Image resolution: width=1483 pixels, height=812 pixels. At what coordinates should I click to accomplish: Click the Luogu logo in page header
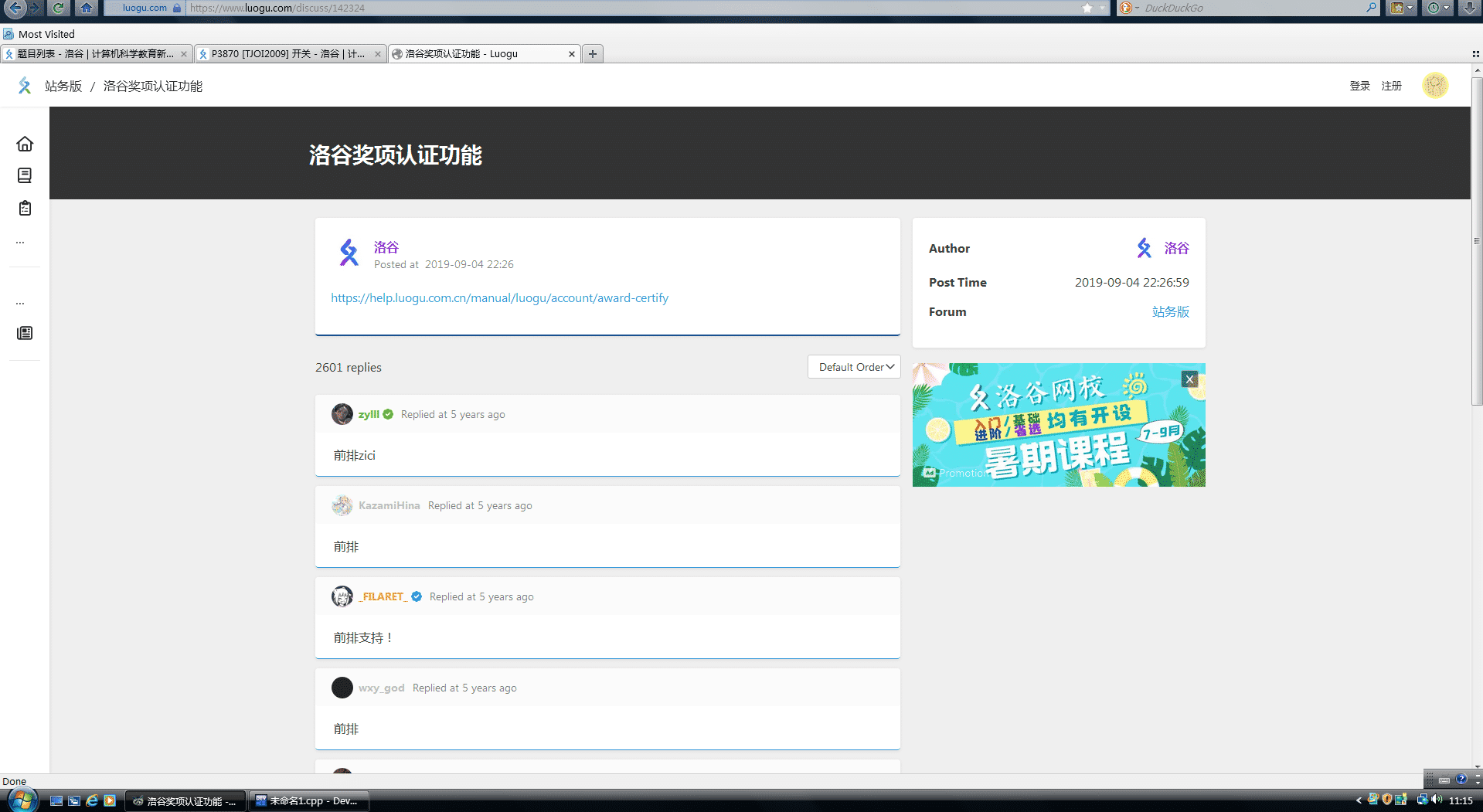pyautogui.click(x=25, y=86)
